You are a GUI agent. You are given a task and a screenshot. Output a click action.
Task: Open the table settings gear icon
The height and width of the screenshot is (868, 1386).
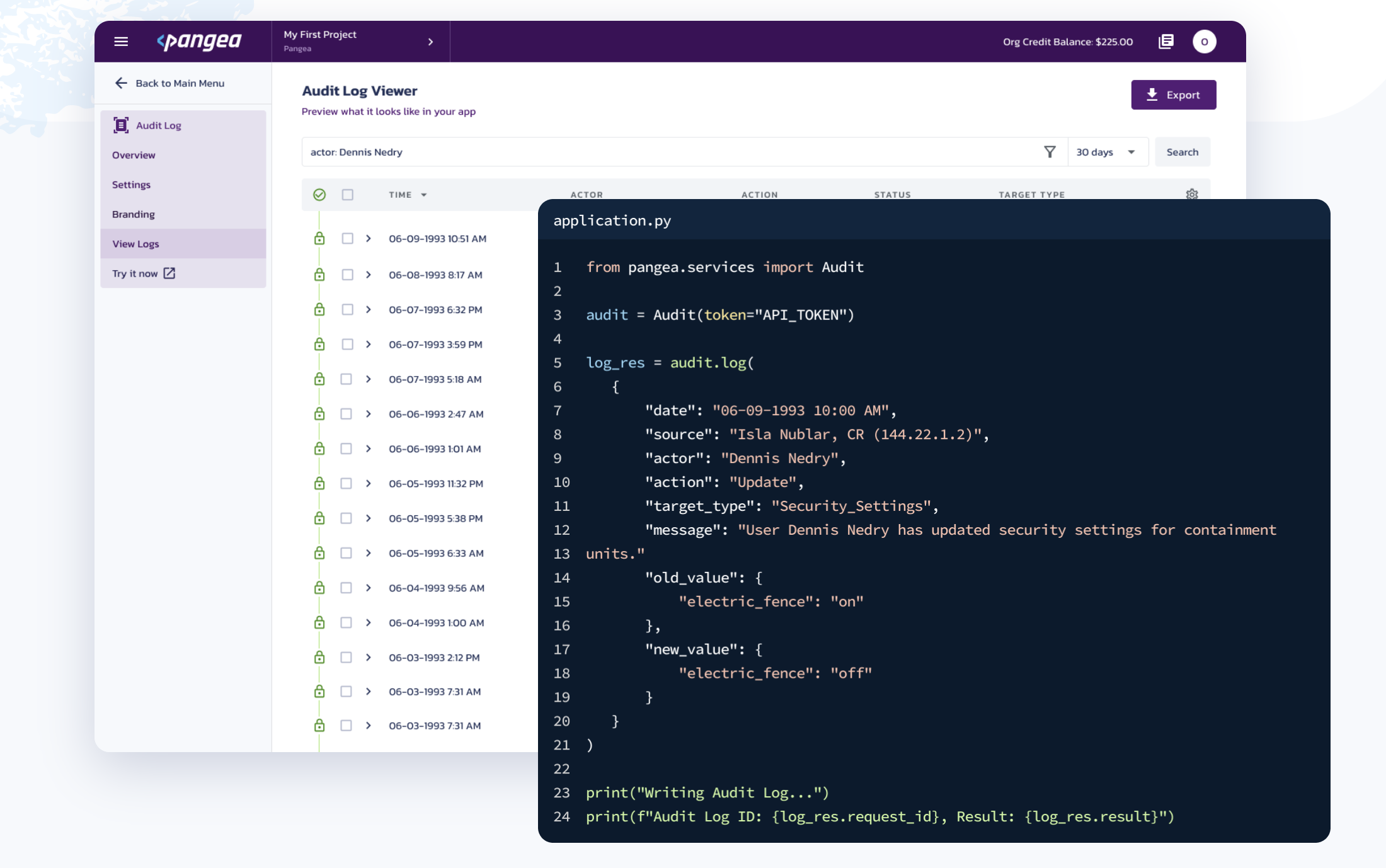1191,194
